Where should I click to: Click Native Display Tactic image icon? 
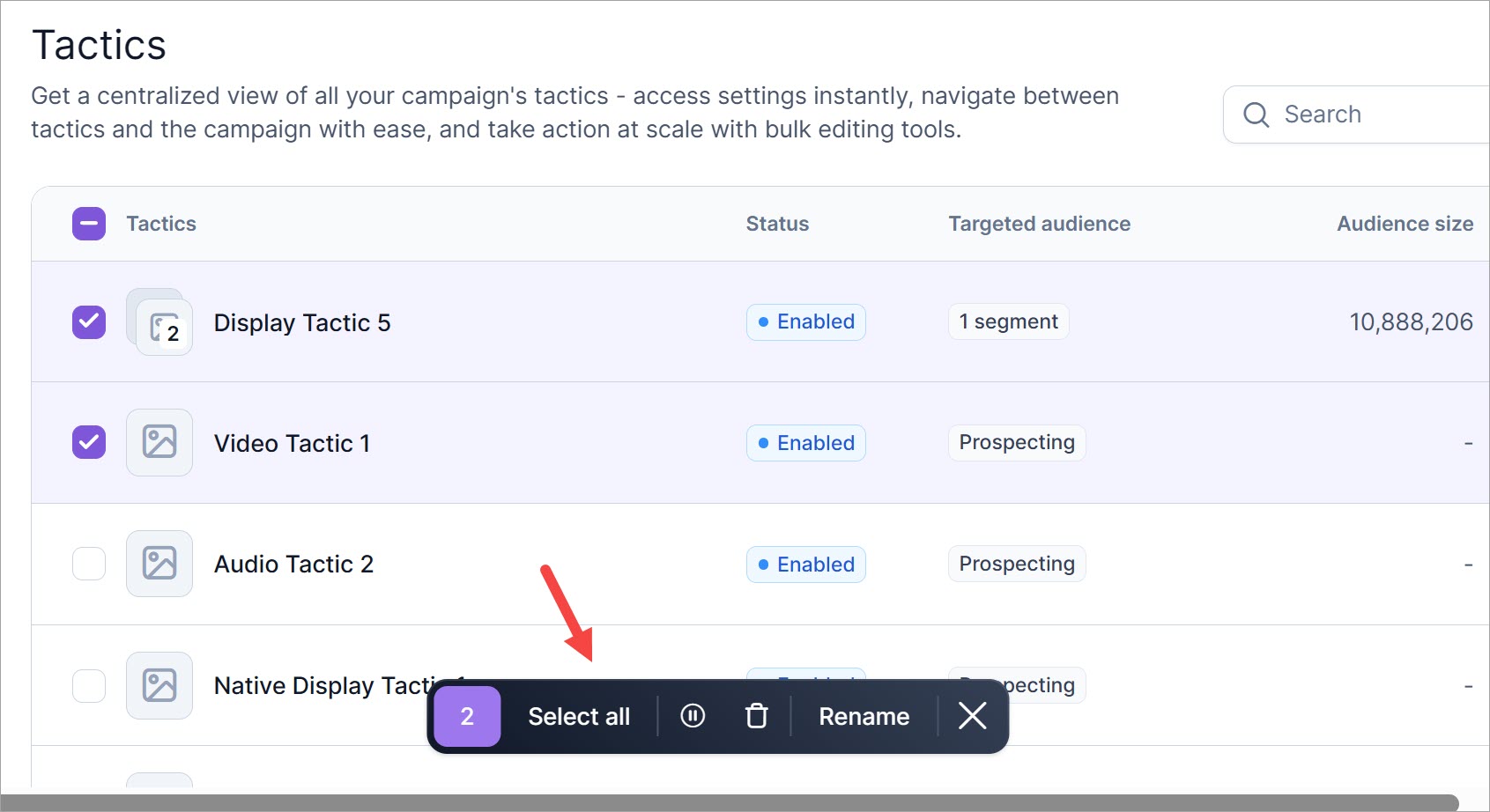tap(159, 685)
